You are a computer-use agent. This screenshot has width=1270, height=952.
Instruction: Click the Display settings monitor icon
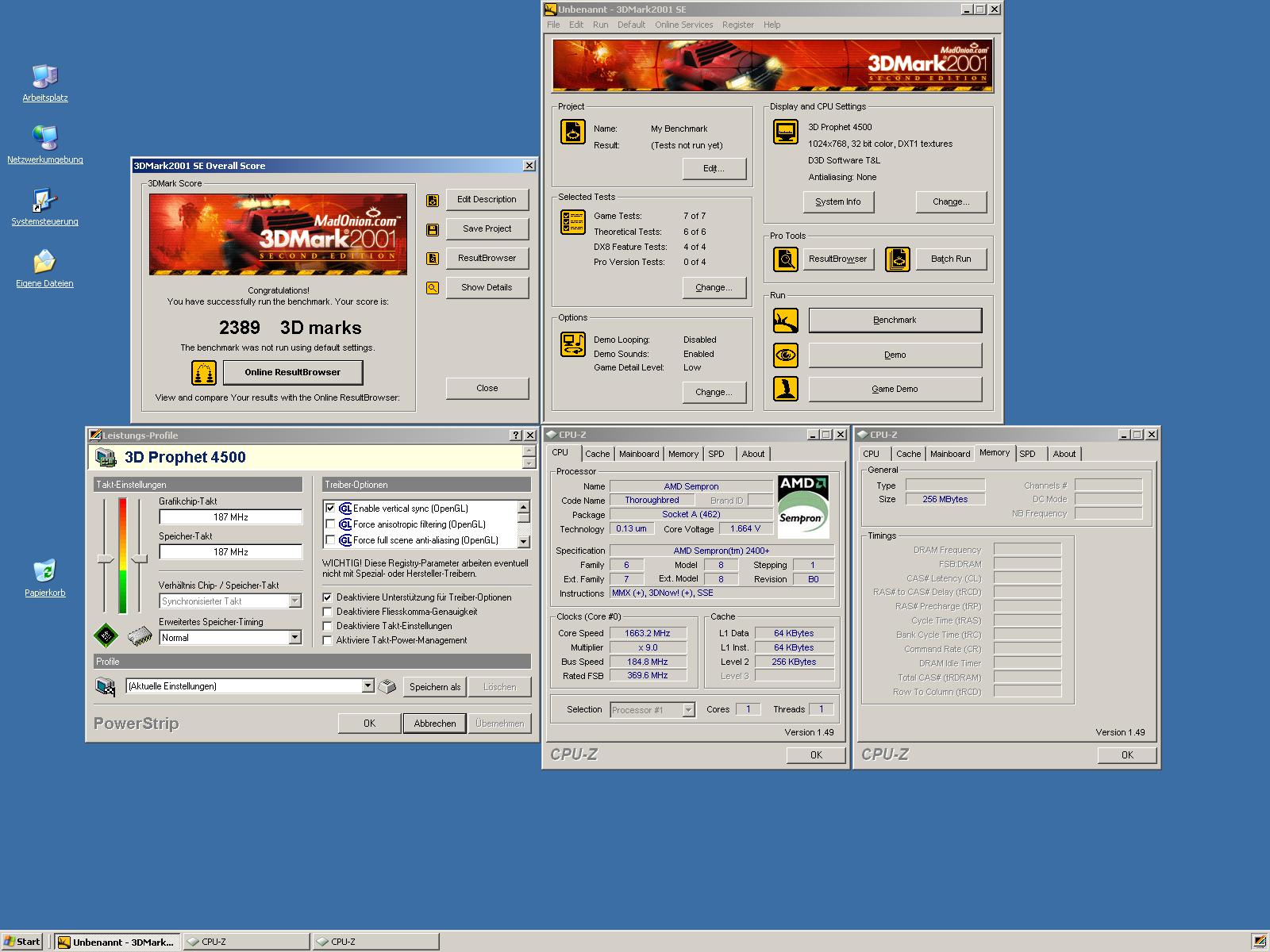(786, 132)
